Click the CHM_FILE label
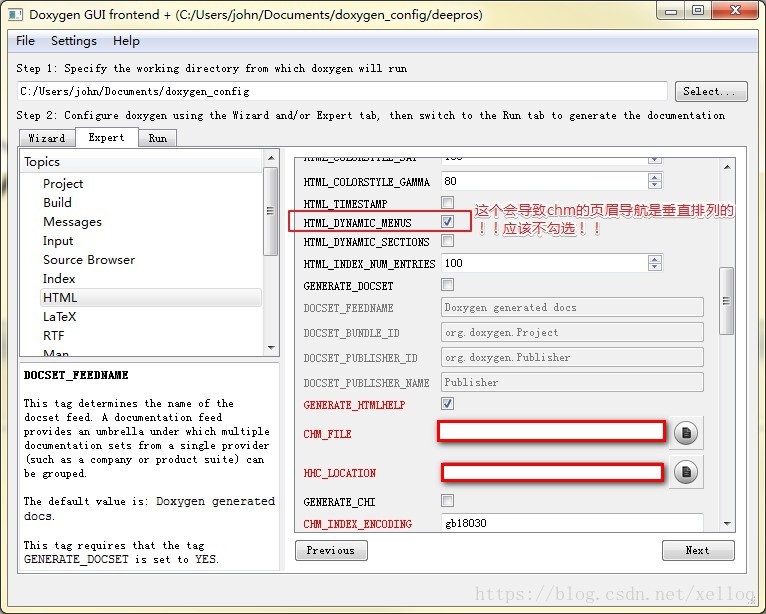The width and height of the screenshot is (766, 614). point(327,434)
